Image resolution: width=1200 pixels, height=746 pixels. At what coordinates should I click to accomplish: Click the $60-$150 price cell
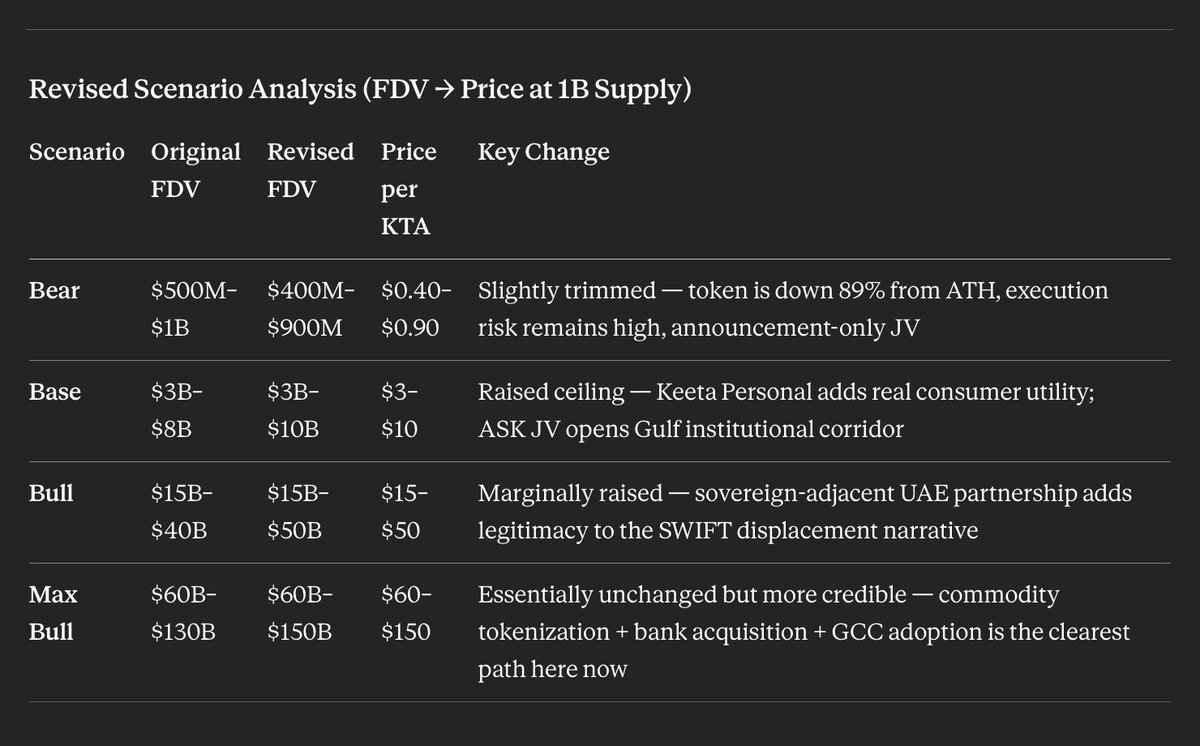pyautogui.click(x=407, y=613)
